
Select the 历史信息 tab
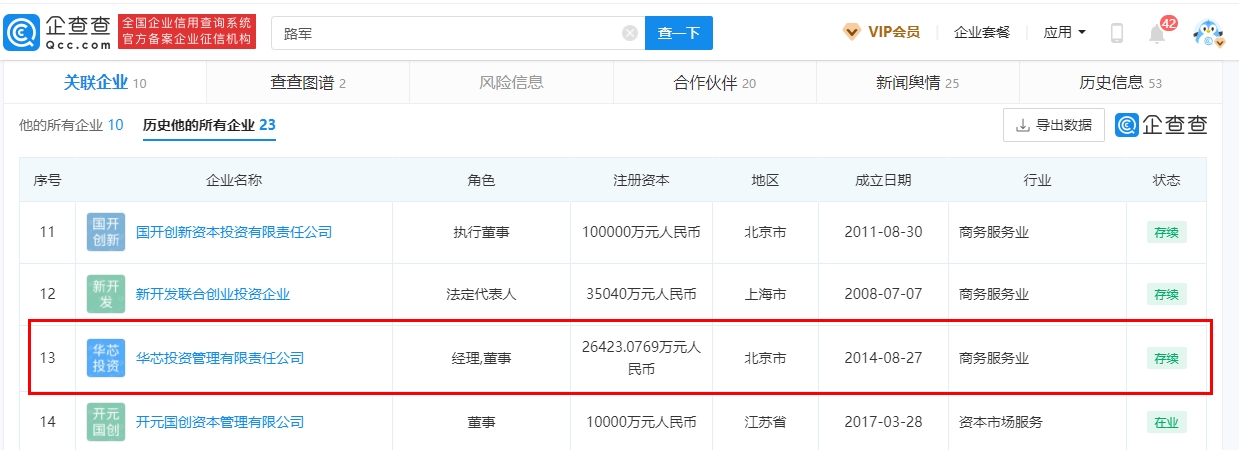(x=1120, y=83)
